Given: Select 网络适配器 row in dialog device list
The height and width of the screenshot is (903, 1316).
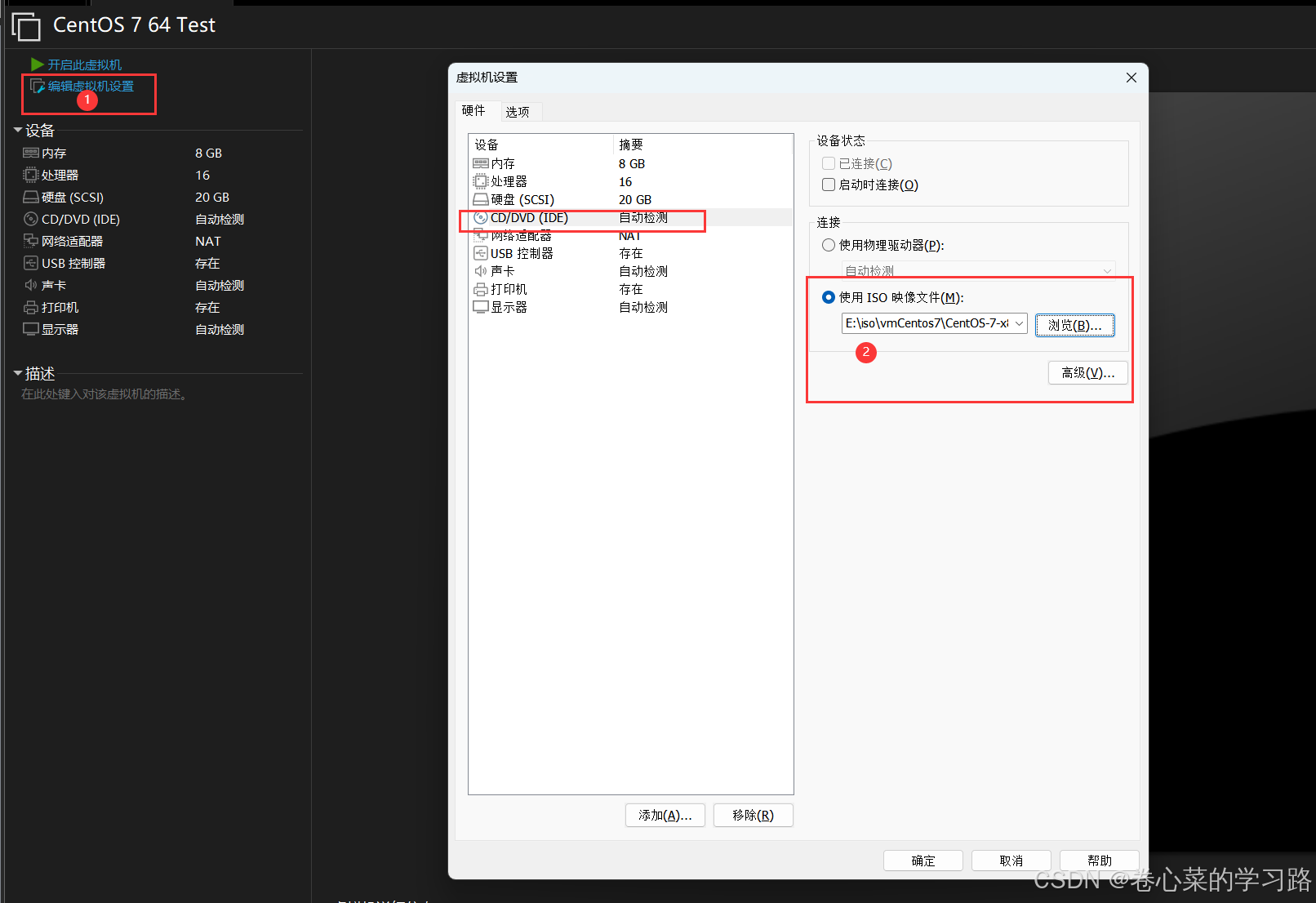Looking at the screenshot, I should click(x=629, y=235).
